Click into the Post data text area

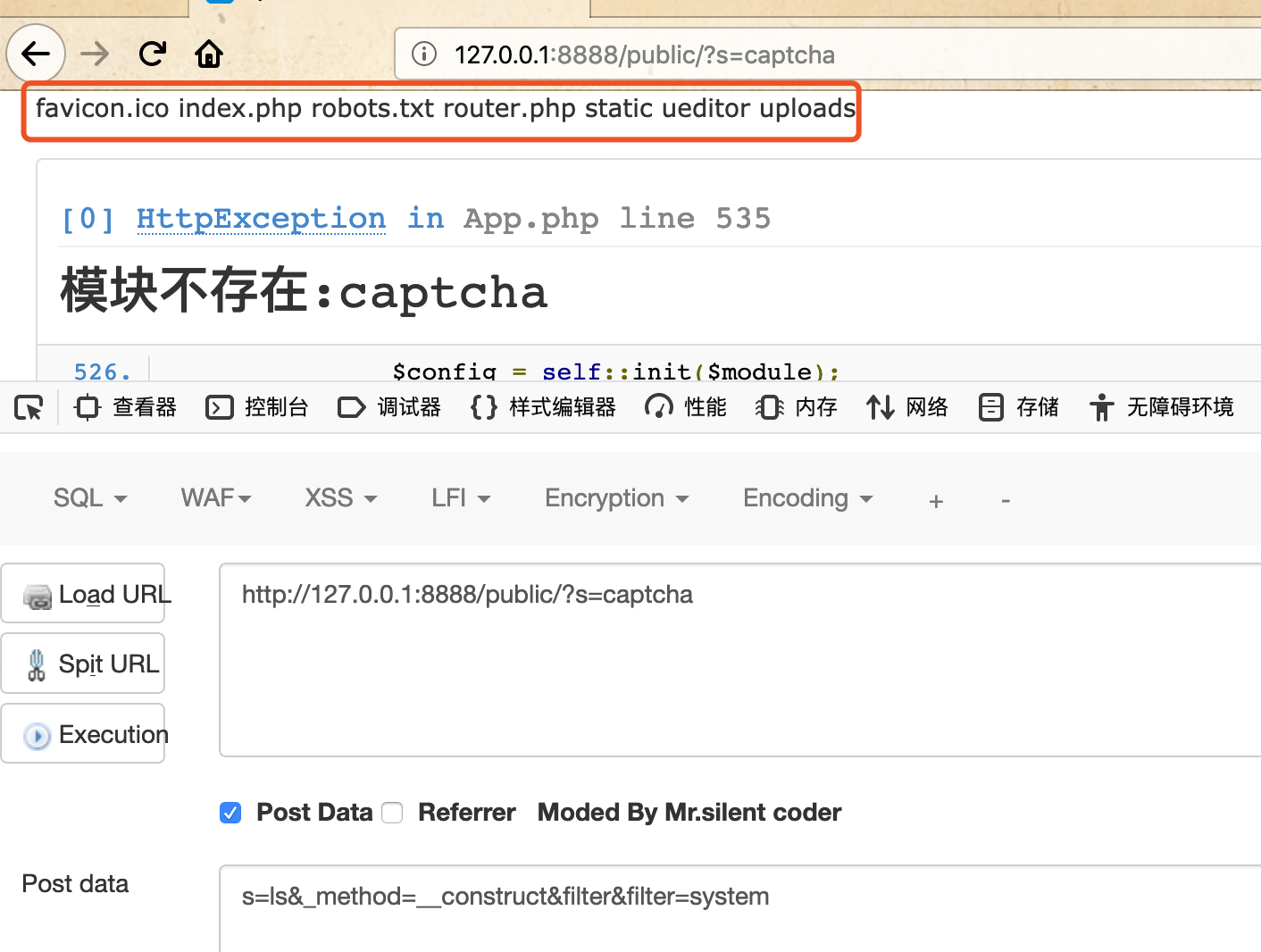[740, 908]
